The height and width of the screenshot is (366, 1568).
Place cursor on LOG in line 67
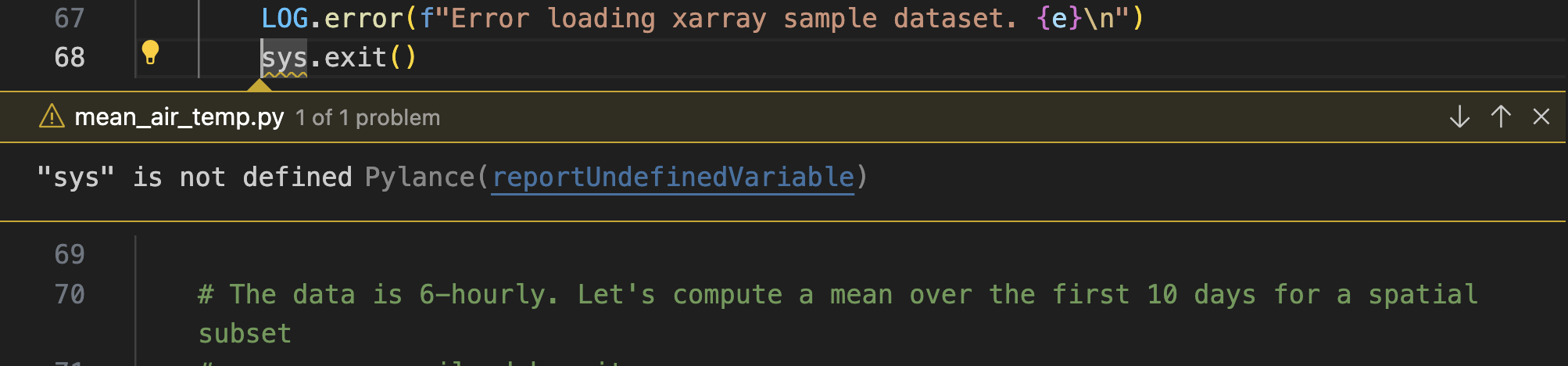285,18
